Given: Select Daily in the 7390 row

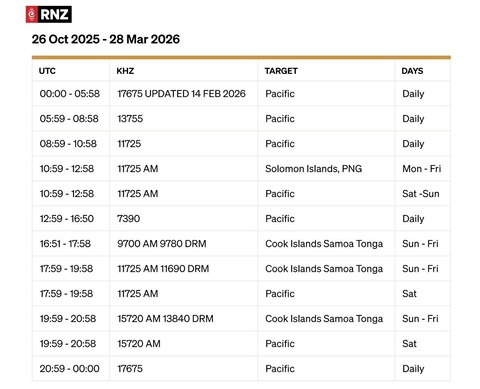Looking at the screenshot, I should [413, 219].
